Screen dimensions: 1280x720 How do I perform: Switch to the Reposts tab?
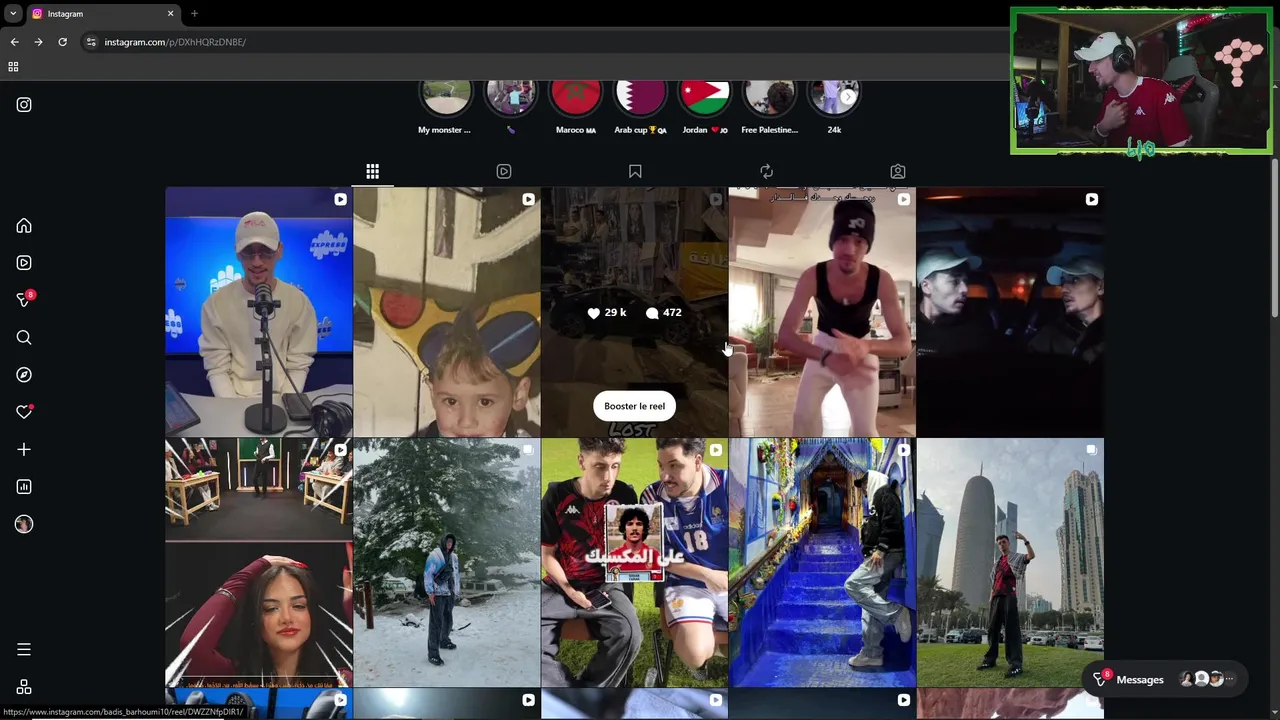coord(767,172)
